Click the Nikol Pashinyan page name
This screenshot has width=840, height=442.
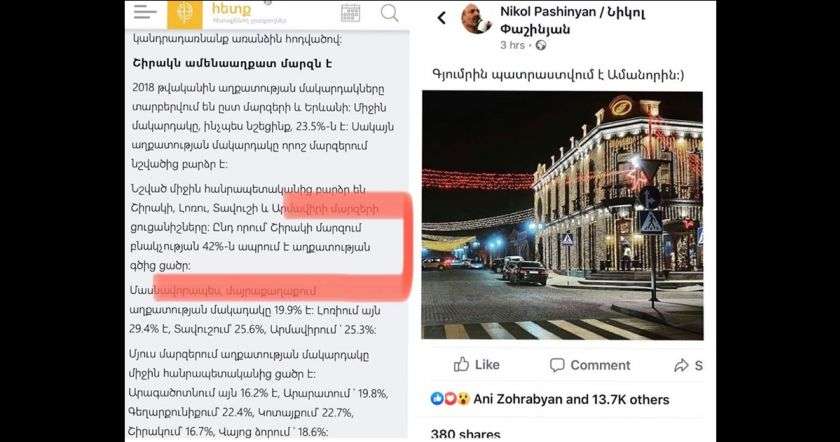coord(573,20)
